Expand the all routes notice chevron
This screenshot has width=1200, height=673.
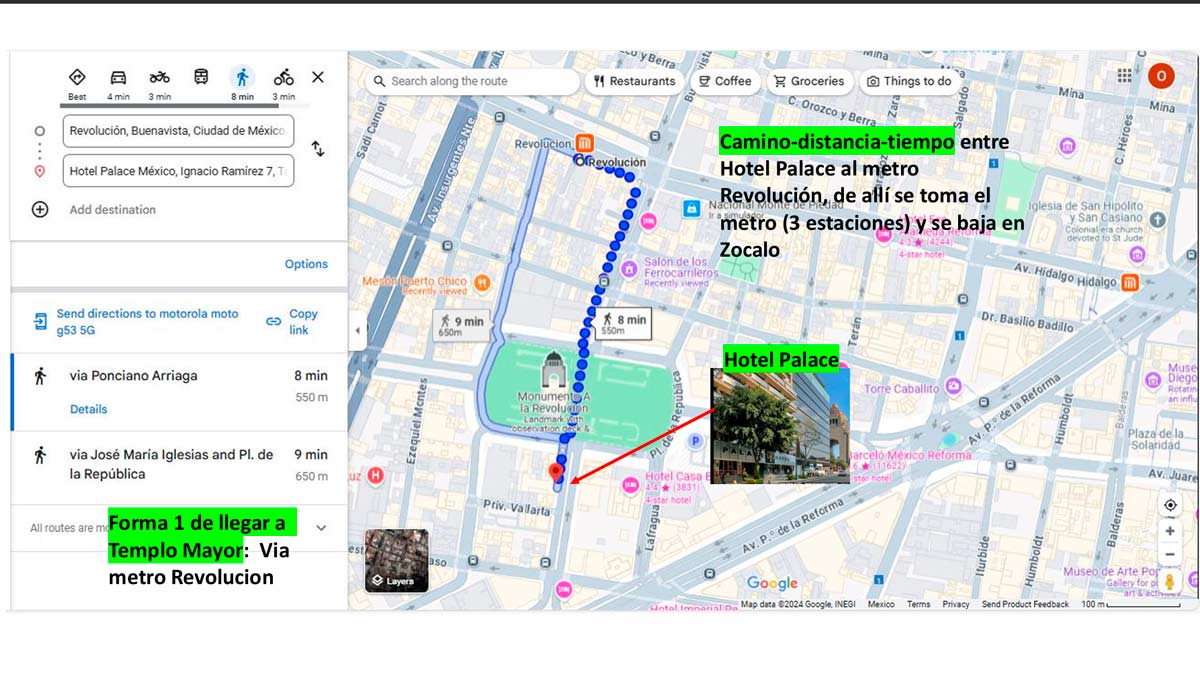click(x=321, y=528)
